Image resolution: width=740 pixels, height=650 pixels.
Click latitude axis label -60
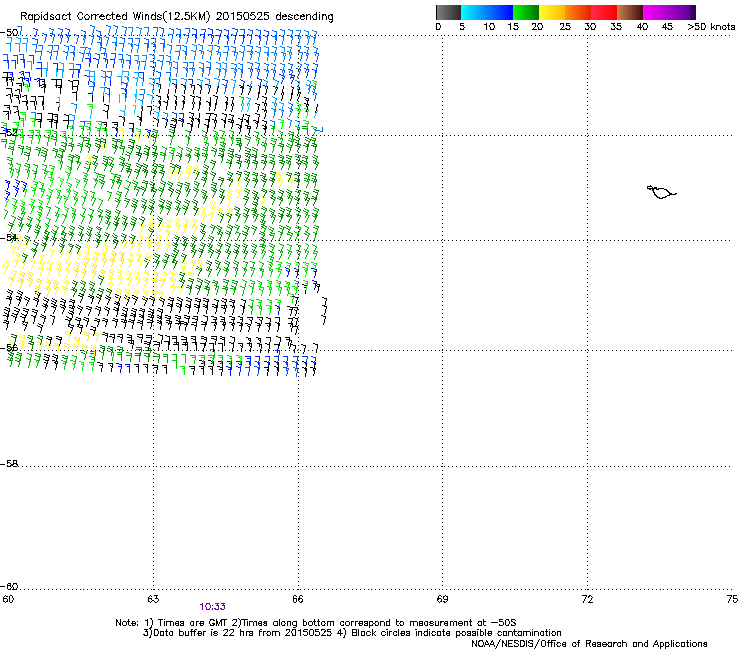9,586
